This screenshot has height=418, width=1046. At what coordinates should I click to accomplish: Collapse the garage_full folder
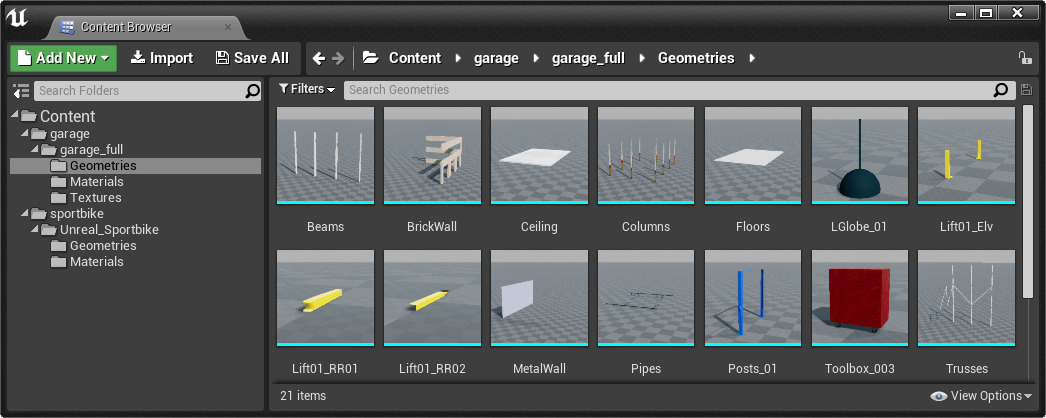[36, 150]
